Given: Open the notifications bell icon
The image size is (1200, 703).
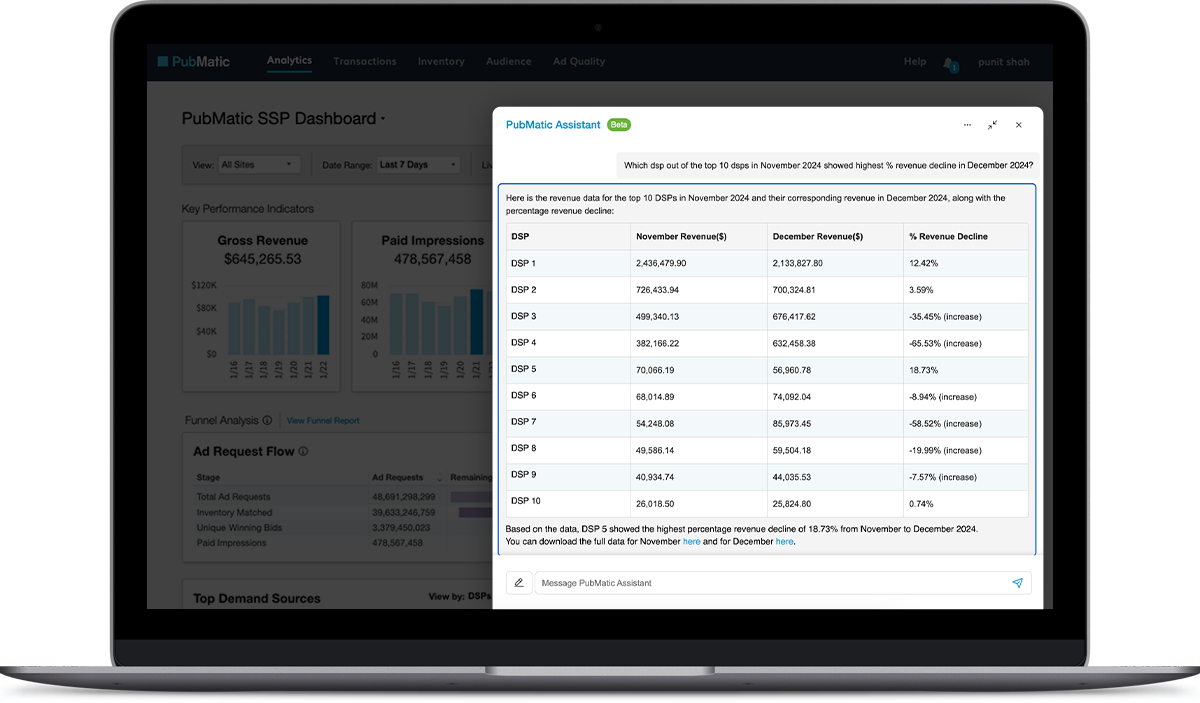Looking at the screenshot, I should coord(948,63).
